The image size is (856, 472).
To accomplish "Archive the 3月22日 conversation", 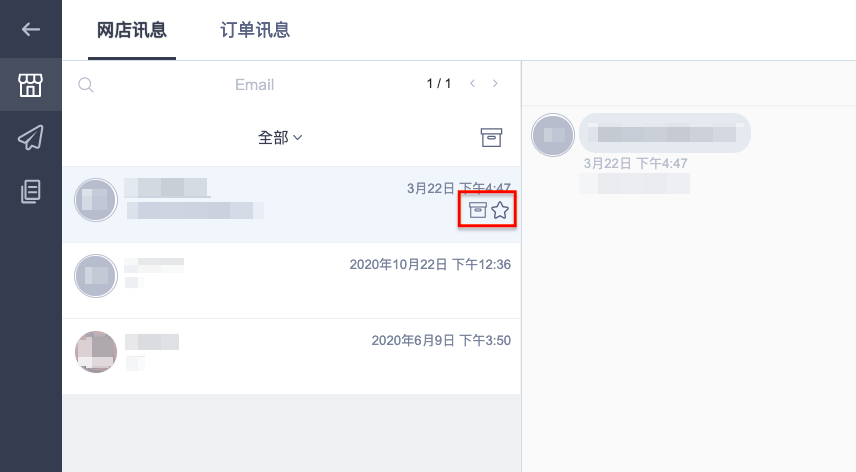I will 478,210.
